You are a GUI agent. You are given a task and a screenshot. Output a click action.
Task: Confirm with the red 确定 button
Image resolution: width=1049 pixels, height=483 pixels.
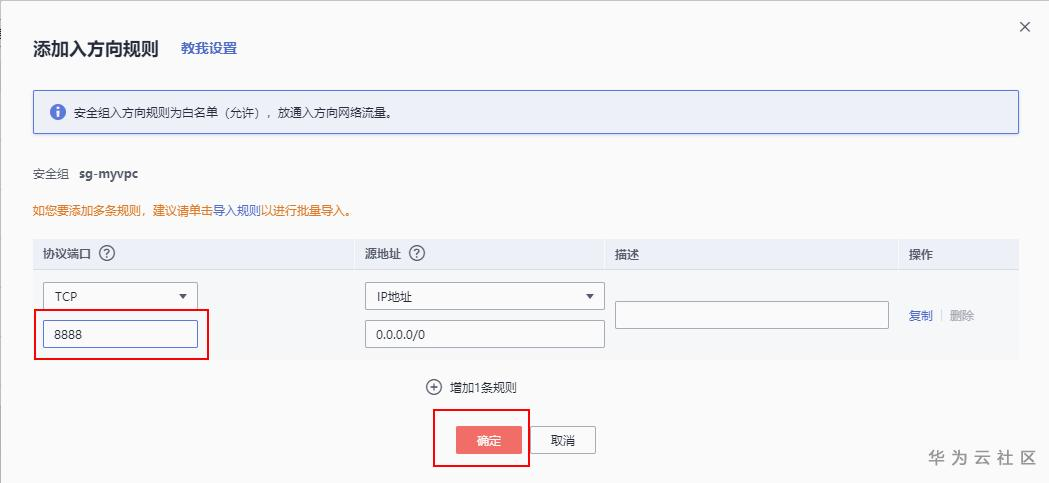tap(489, 440)
